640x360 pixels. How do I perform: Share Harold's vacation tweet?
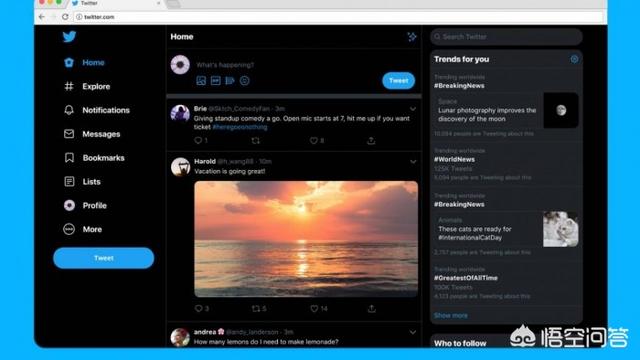pyautogui.click(x=371, y=309)
